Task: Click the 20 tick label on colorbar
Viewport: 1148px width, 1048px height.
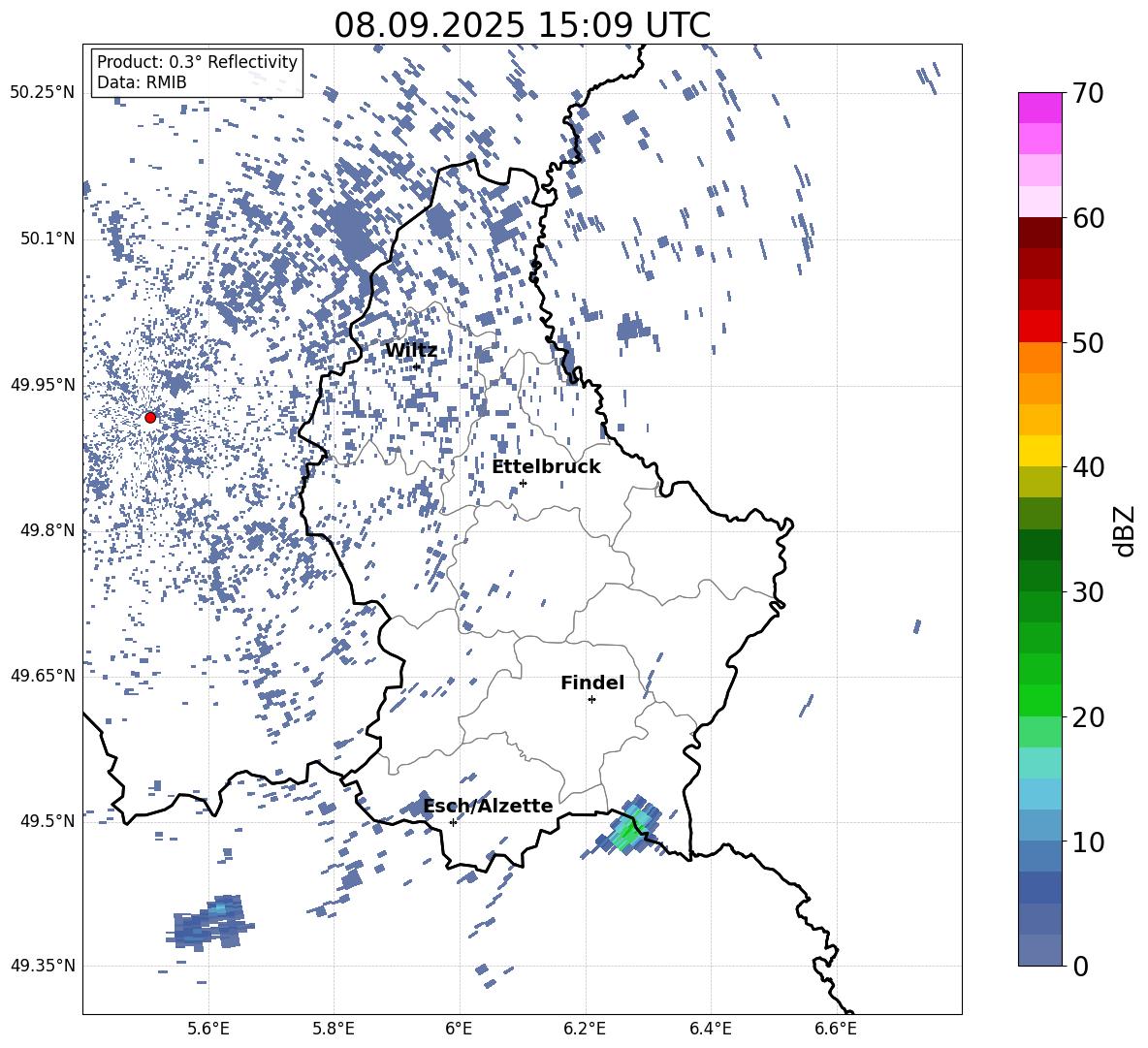Action: pos(1088,717)
